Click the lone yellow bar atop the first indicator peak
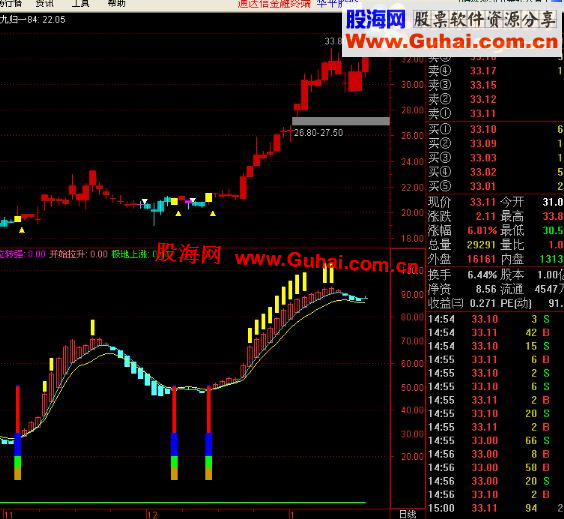This screenshot has height=519, width=564. tap(93, 327)
